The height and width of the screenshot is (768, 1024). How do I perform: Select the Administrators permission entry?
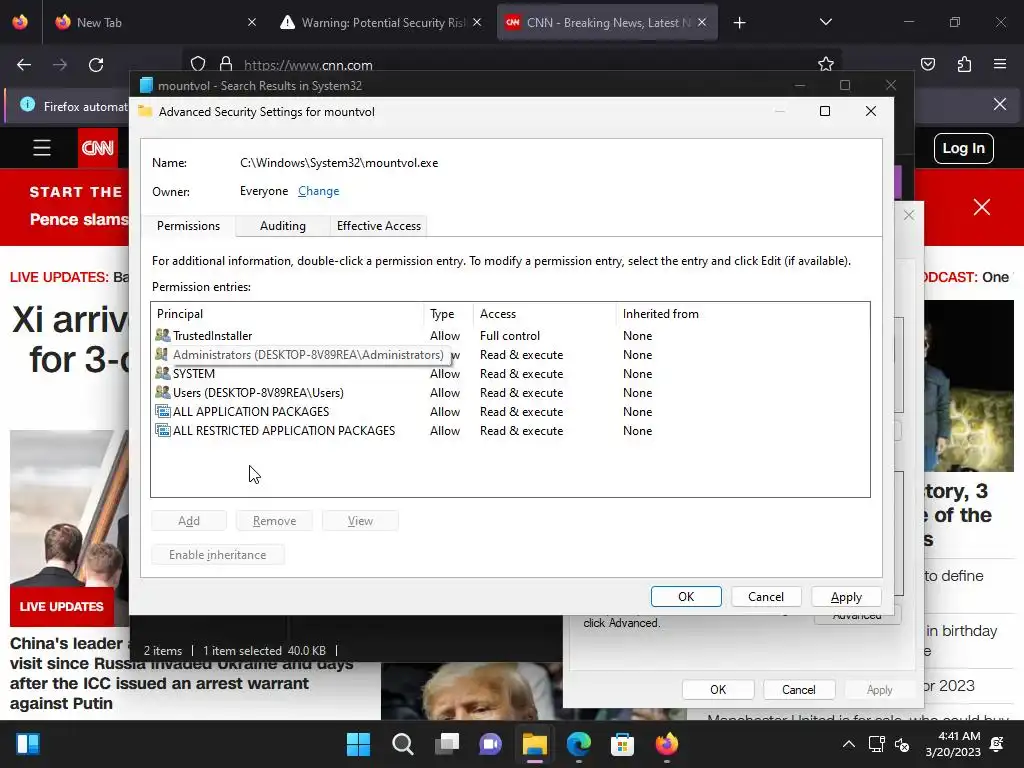click(x=509, y=355)
